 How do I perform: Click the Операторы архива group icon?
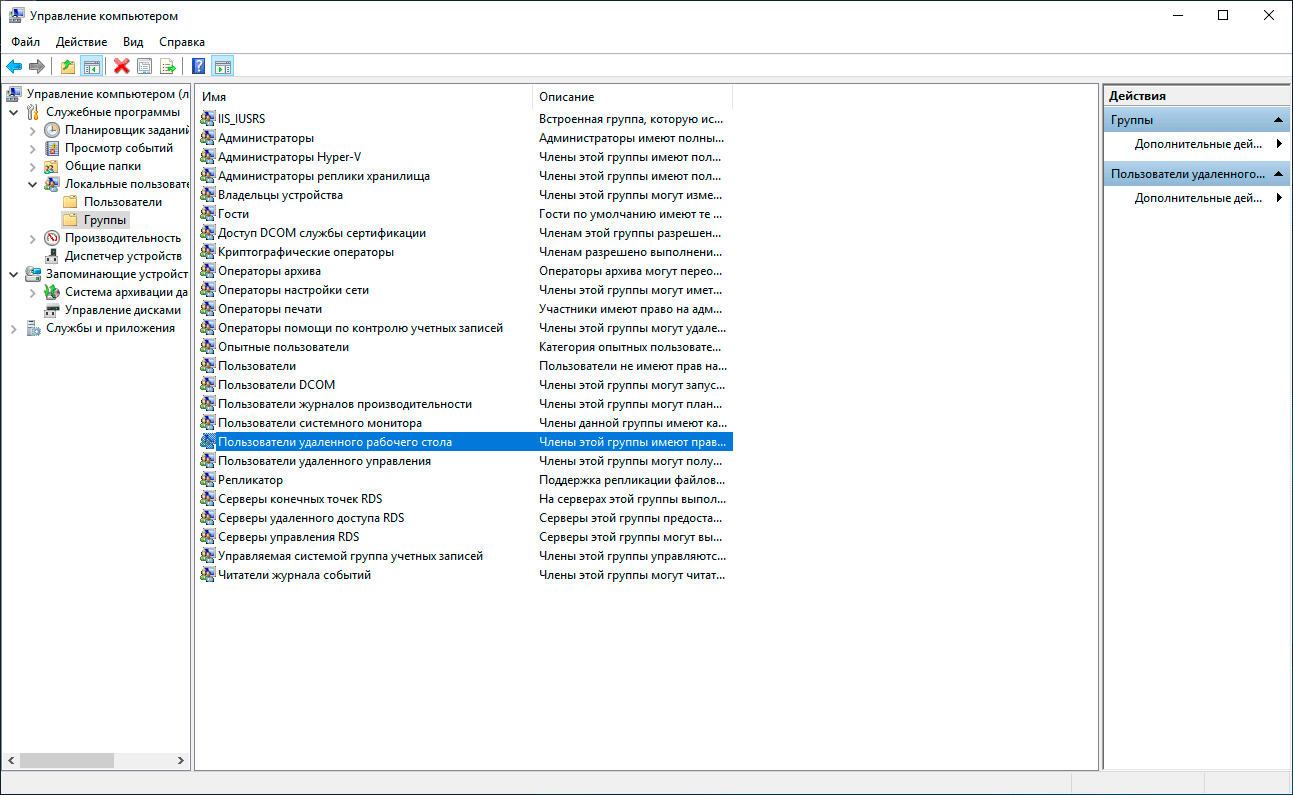pos(208,271)
